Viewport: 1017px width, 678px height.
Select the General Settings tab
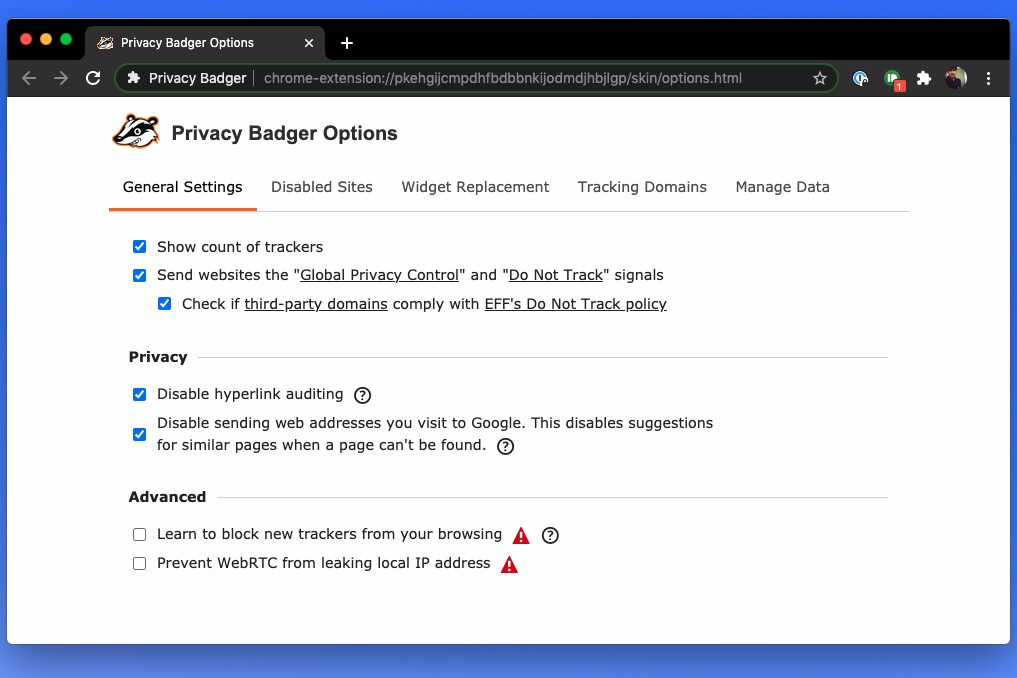(x=182, y=188)
